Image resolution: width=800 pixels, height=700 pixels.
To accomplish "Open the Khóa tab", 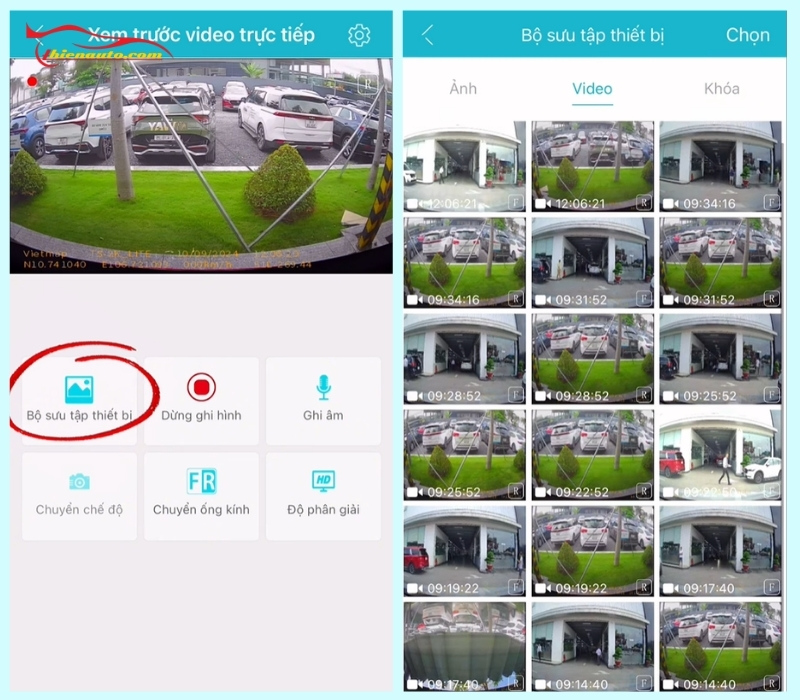I will click(x=721, y=89).
